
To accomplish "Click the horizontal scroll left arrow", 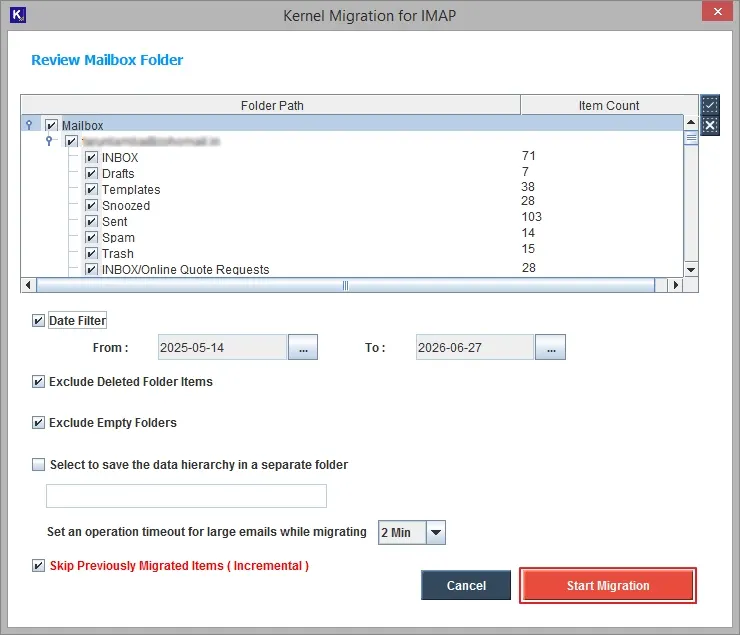I will click(x=28, y=285).
